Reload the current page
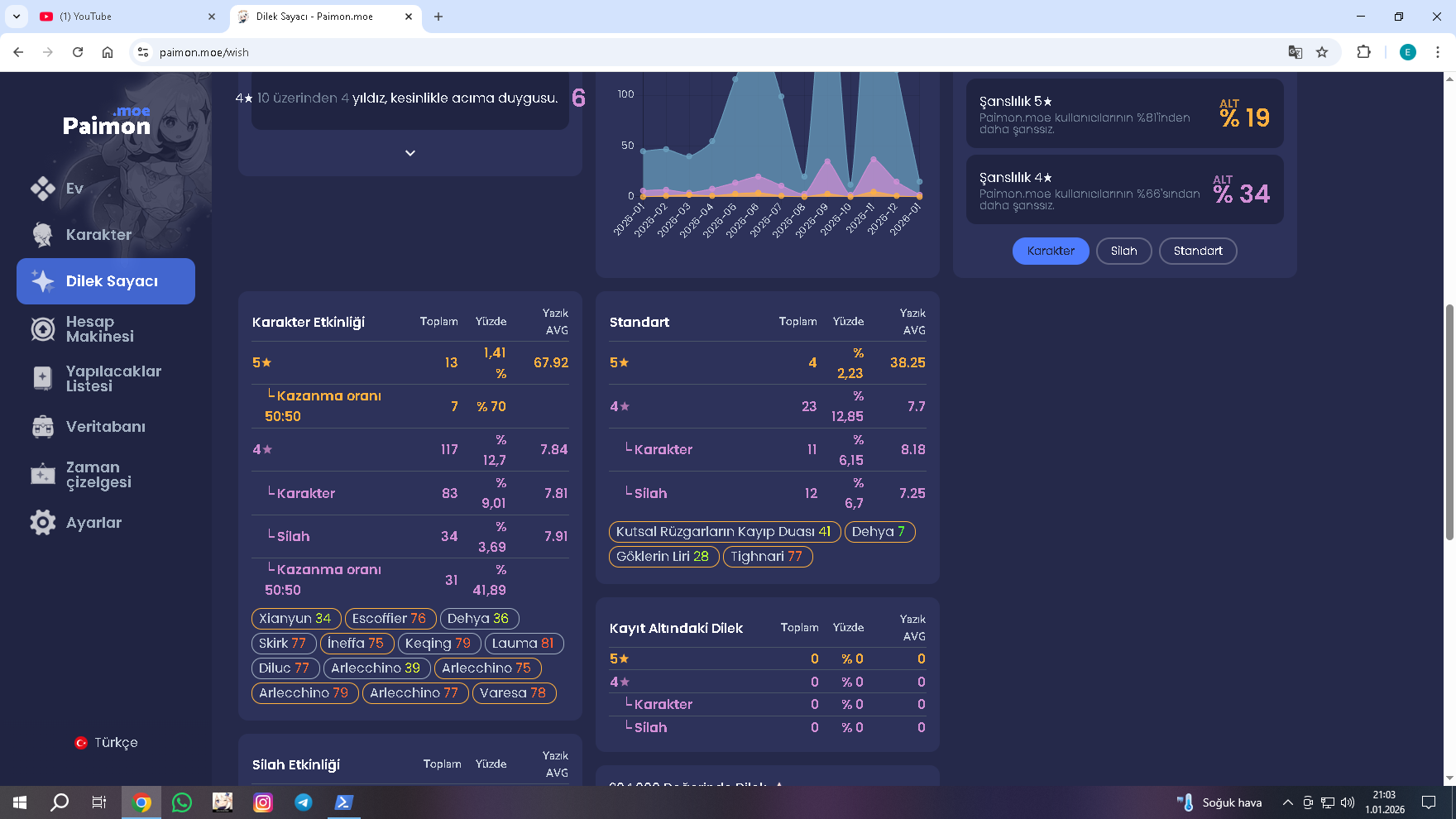This screenshot has width=1456, height=819. pos(78,52)
